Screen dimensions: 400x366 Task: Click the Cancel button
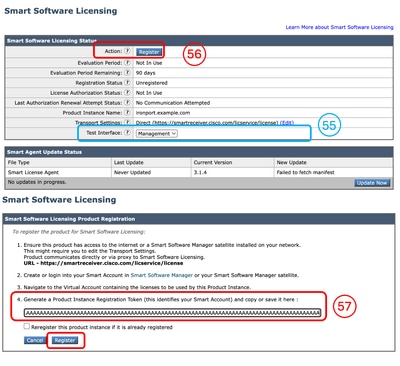35,340
